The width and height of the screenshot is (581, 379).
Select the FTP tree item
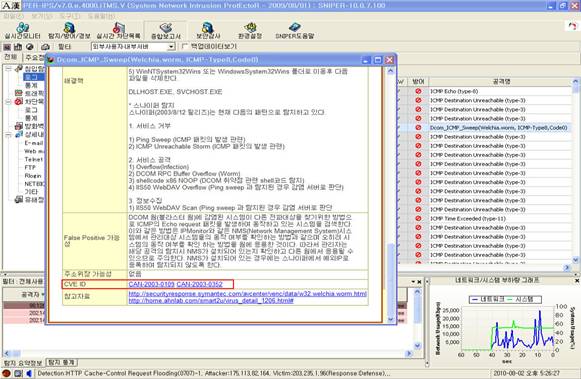(30, 167)
